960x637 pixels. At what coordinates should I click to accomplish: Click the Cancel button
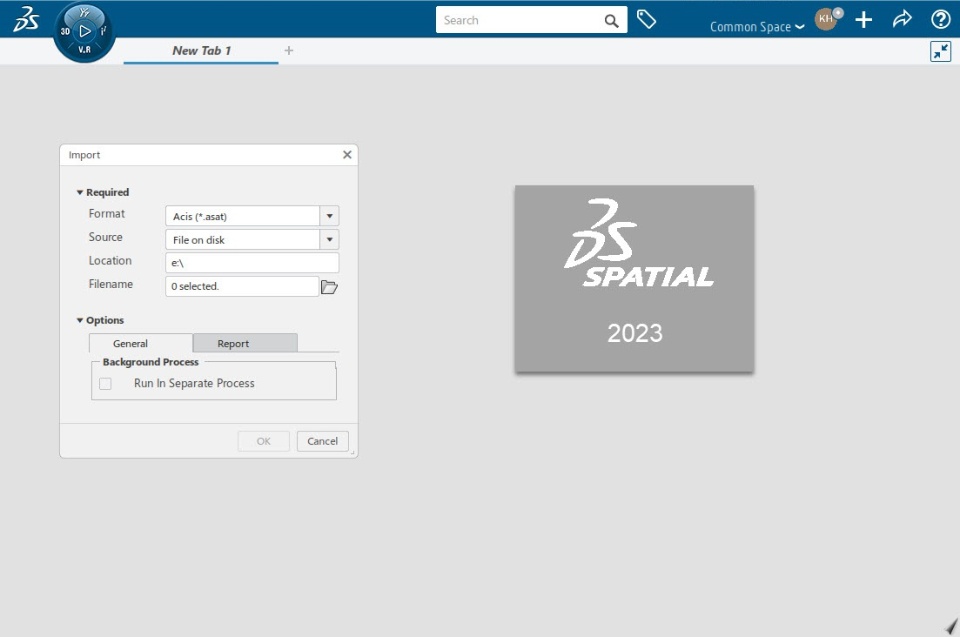tap(323, 441)
